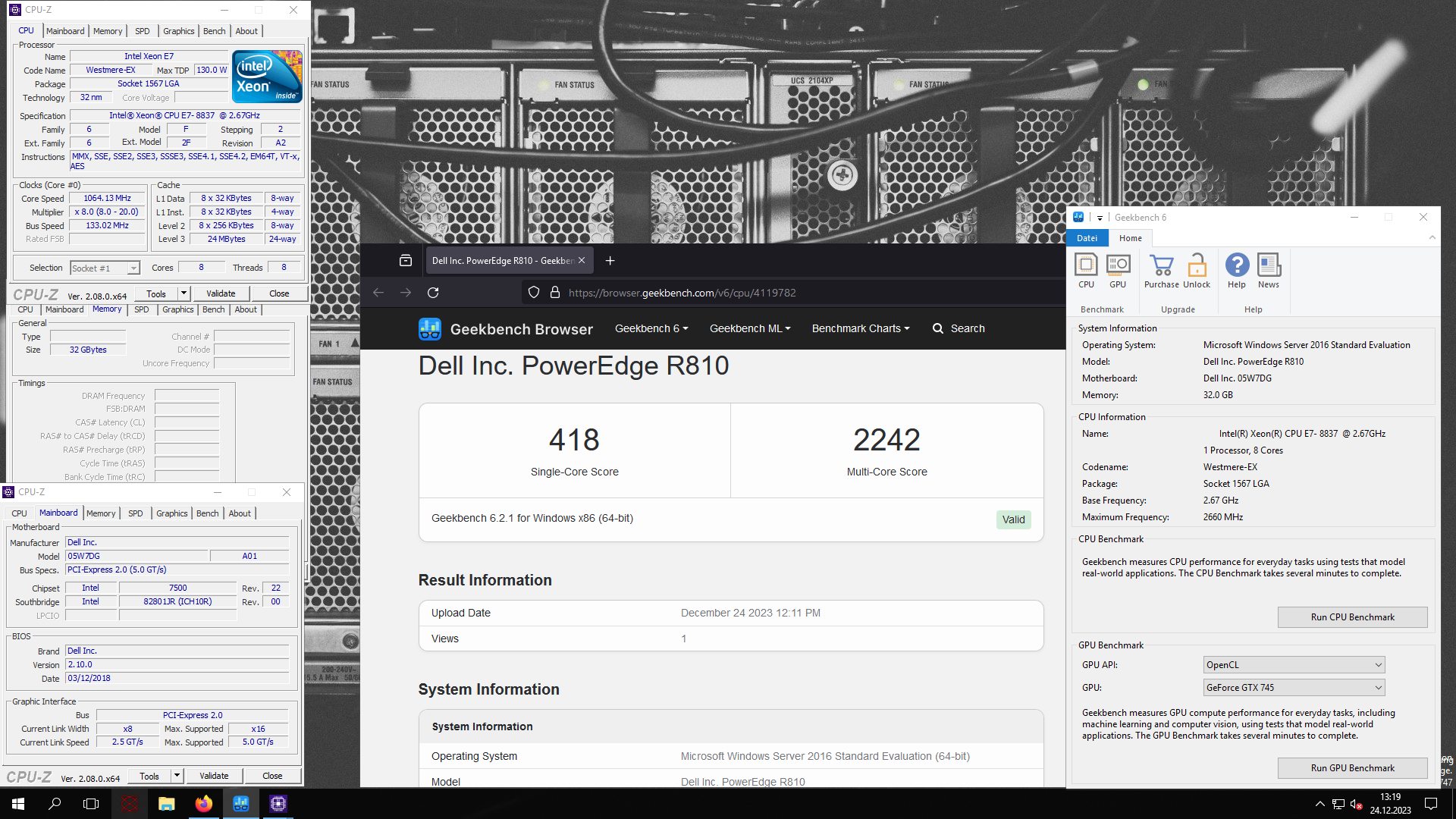Click the padlock site security icon
This screenshot has height=819, width=1456.
[555, 293]
